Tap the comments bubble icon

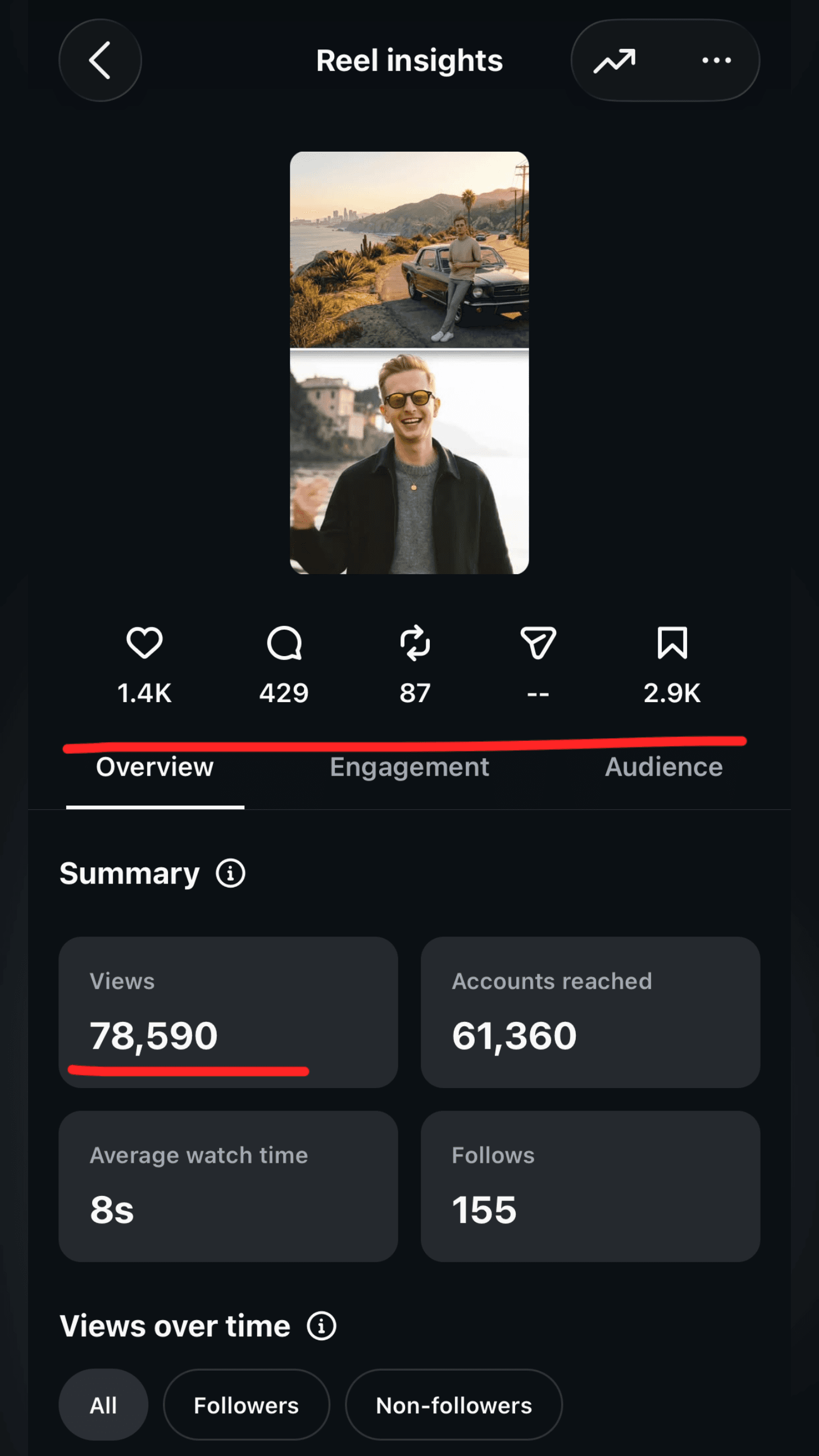pyautogui.click(x=284, y=643)
